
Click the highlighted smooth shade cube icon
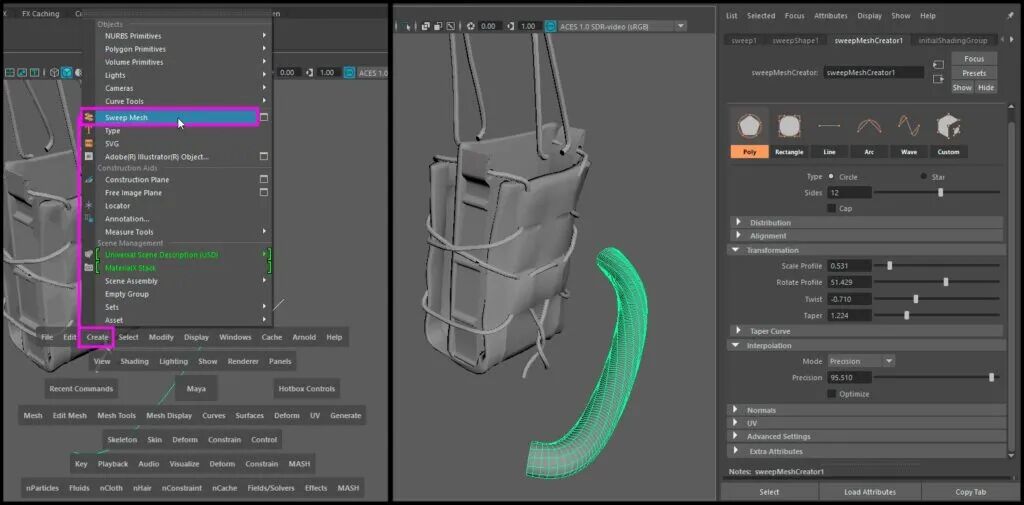pyautogui.click(x=67, y=73)
